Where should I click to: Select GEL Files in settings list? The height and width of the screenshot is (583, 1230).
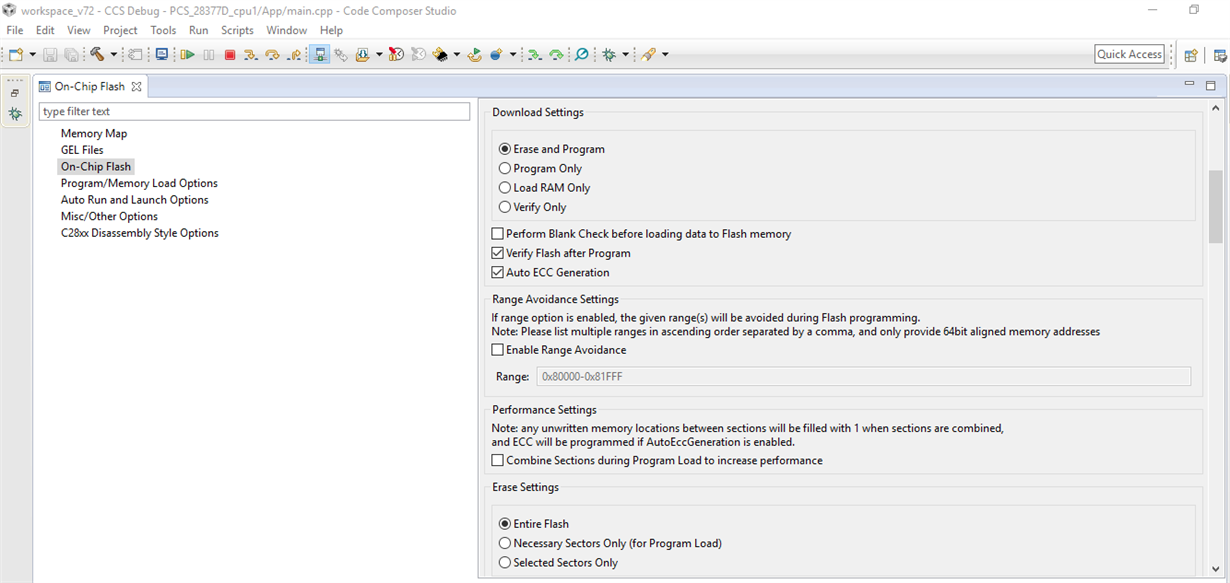(82, 150)
